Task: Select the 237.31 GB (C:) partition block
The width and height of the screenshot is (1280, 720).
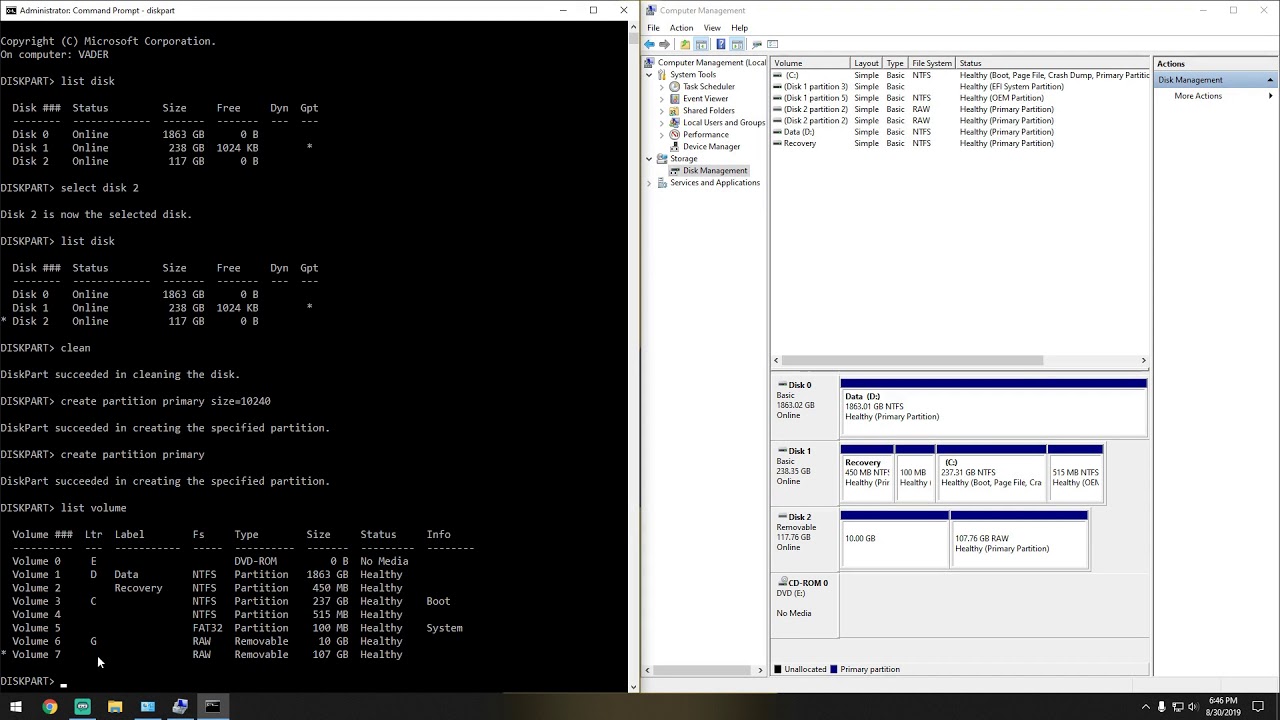Action: coord(991,471)
